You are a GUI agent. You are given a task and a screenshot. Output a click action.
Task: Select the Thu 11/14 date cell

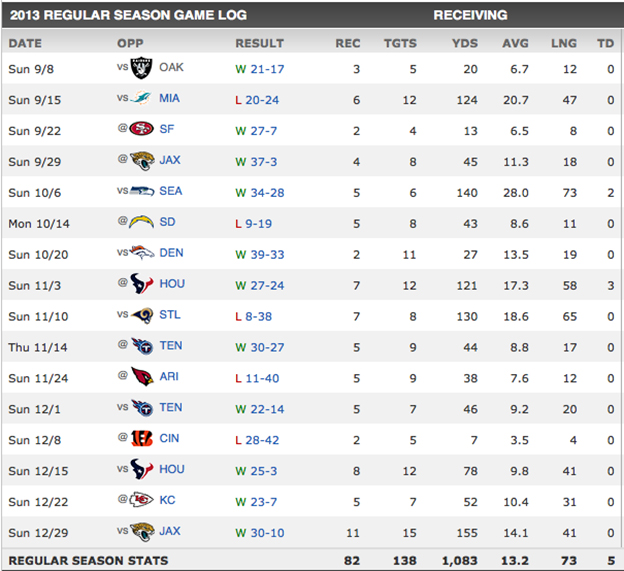(38, 348)
